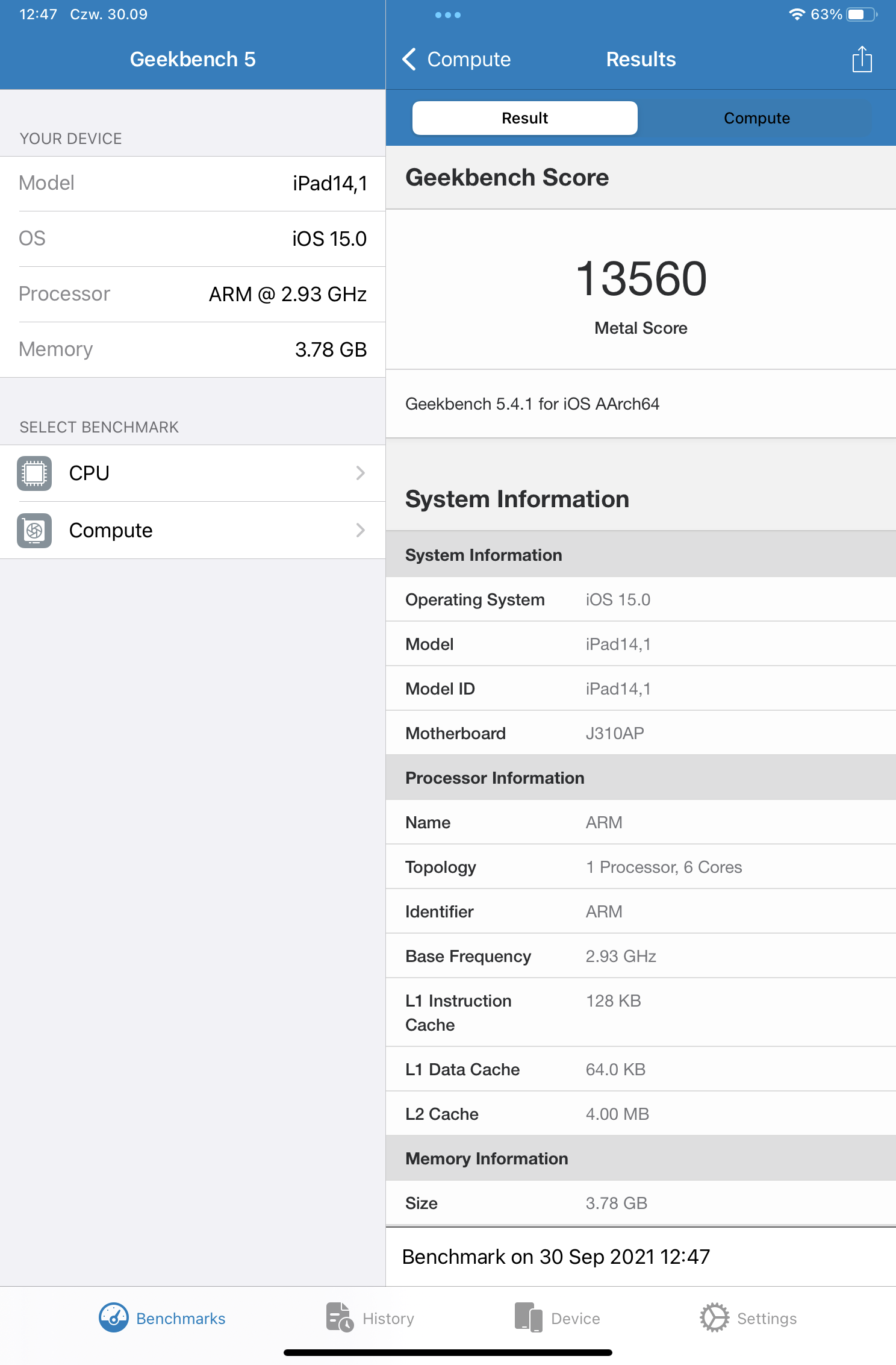
Task: Tap the three-dot multitasking indicator
Action: click(447, 15)
